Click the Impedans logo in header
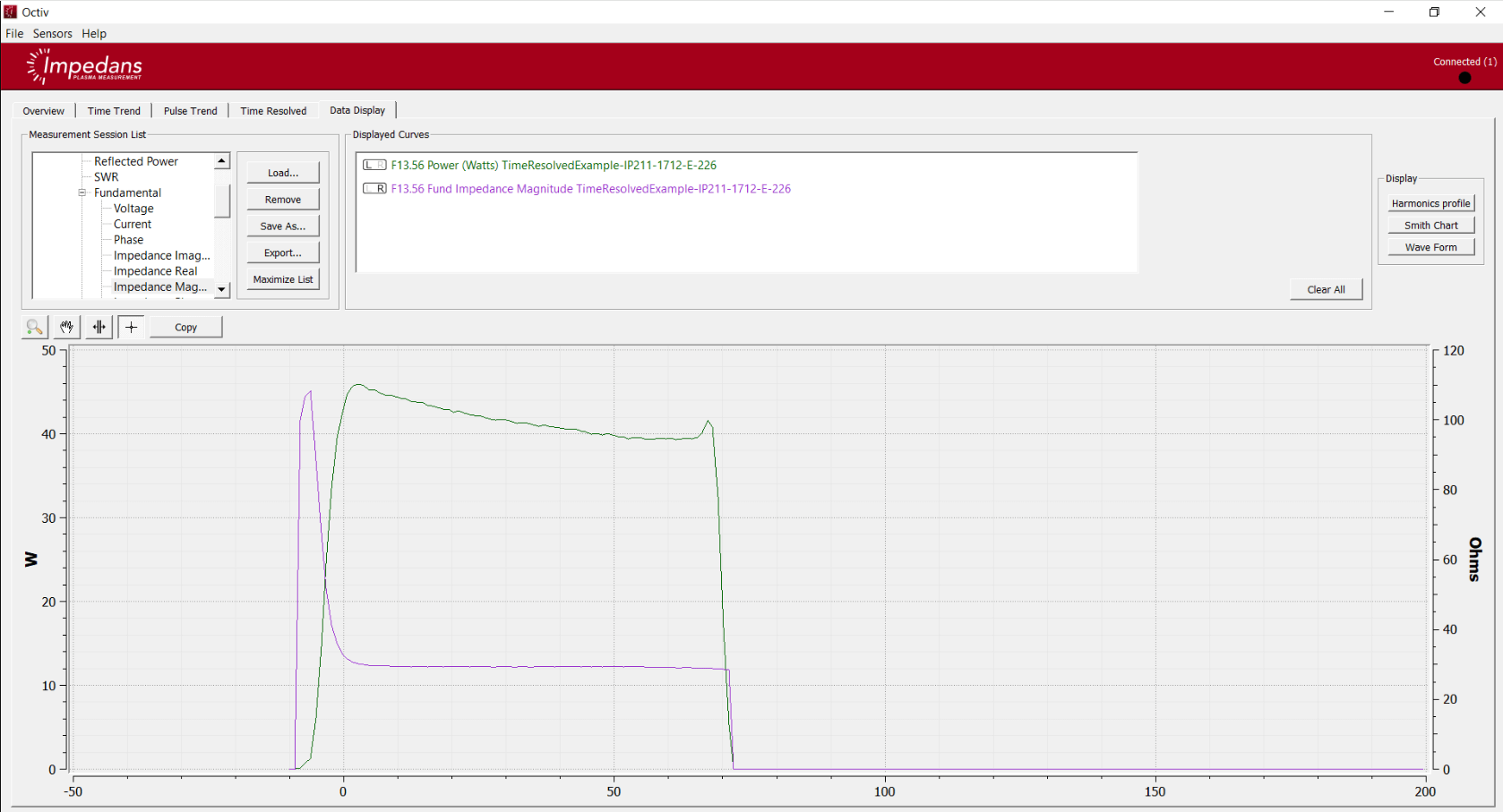The image size is (1503, 812). click(85, 67)
